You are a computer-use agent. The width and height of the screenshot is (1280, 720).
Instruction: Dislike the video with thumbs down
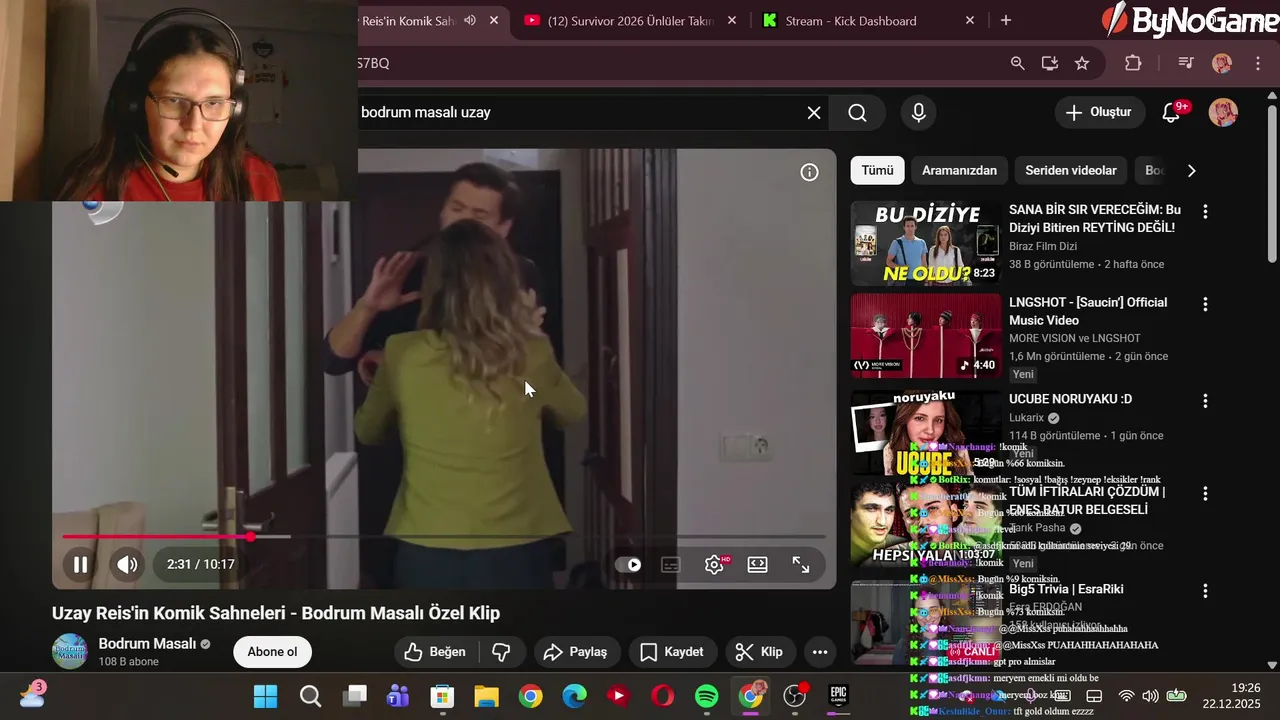point(502,652)
